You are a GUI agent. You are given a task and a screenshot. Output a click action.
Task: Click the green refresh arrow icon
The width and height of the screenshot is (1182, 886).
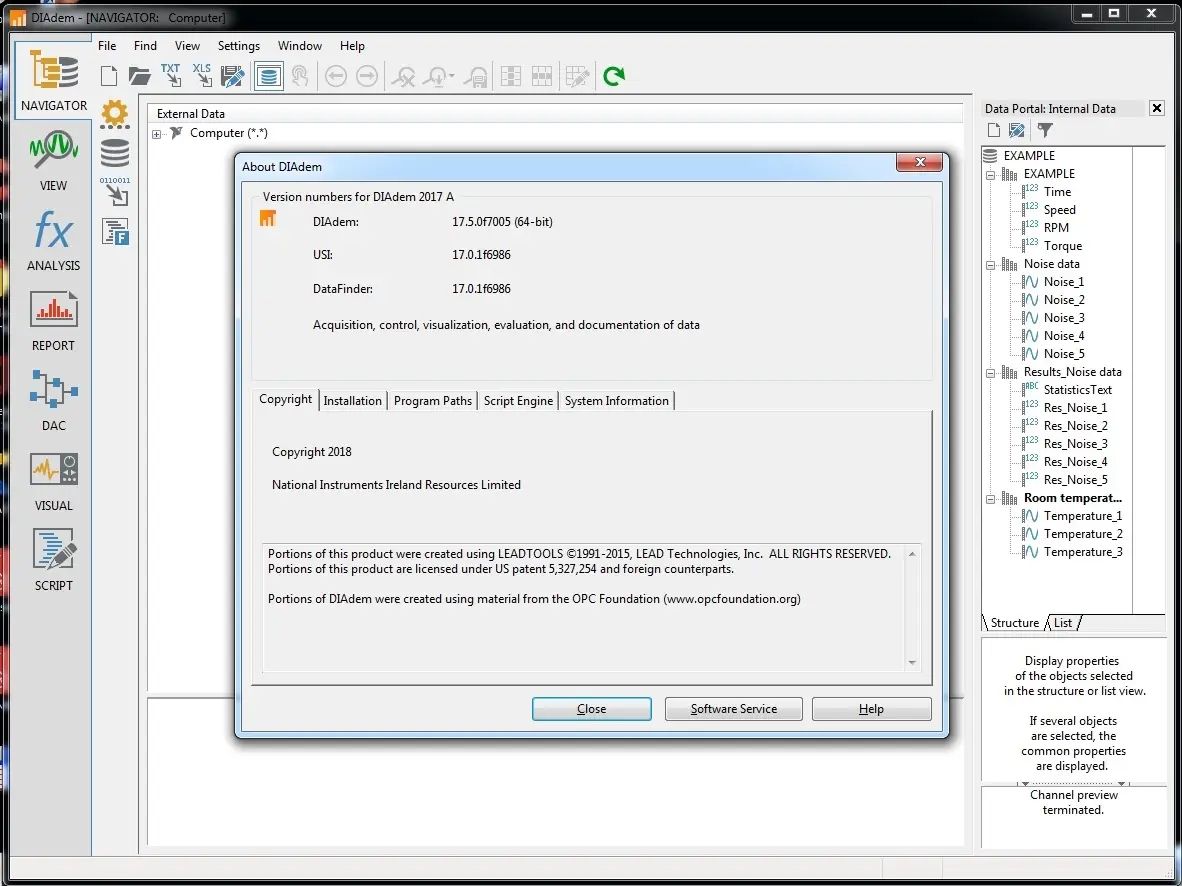coord(614,76)
